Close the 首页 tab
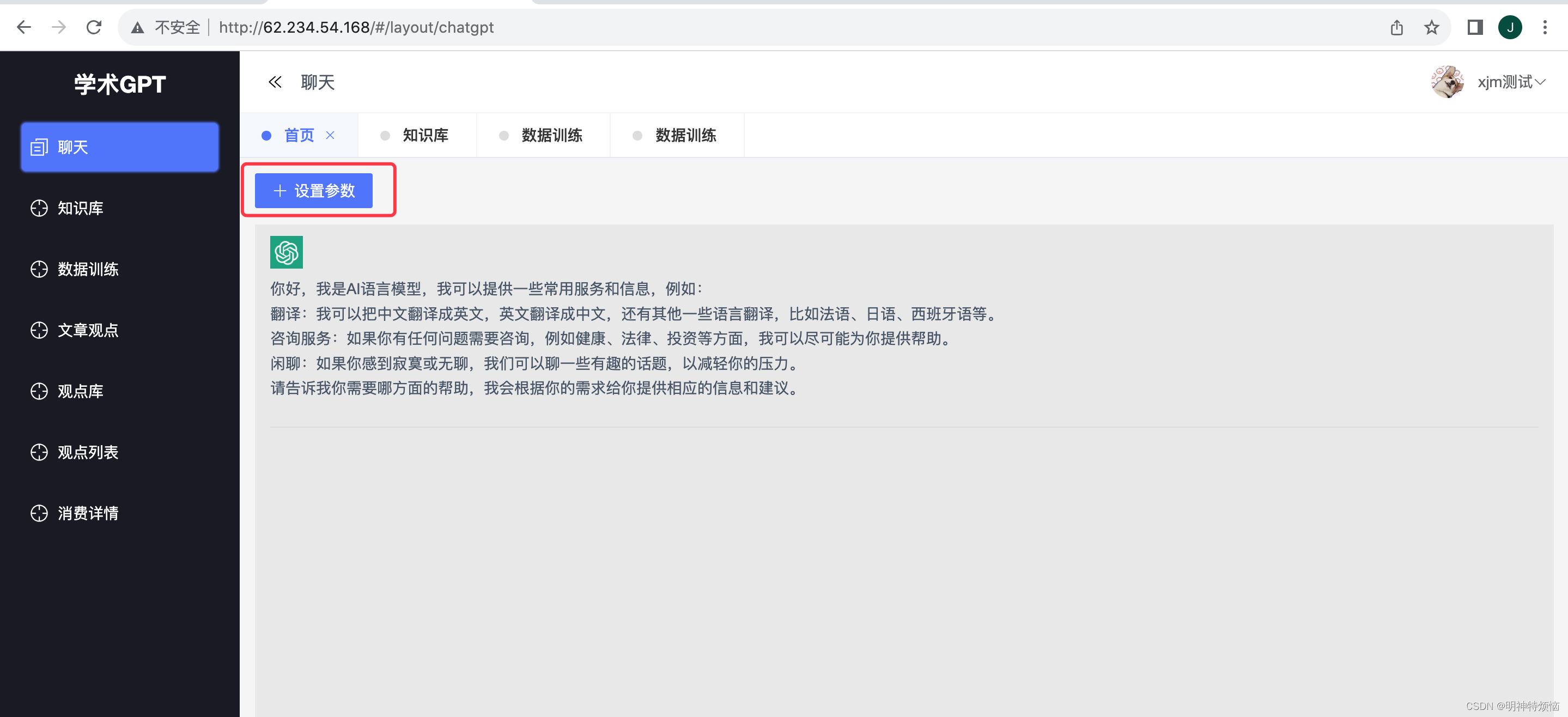1568x717 pixels. pos(330,135)
